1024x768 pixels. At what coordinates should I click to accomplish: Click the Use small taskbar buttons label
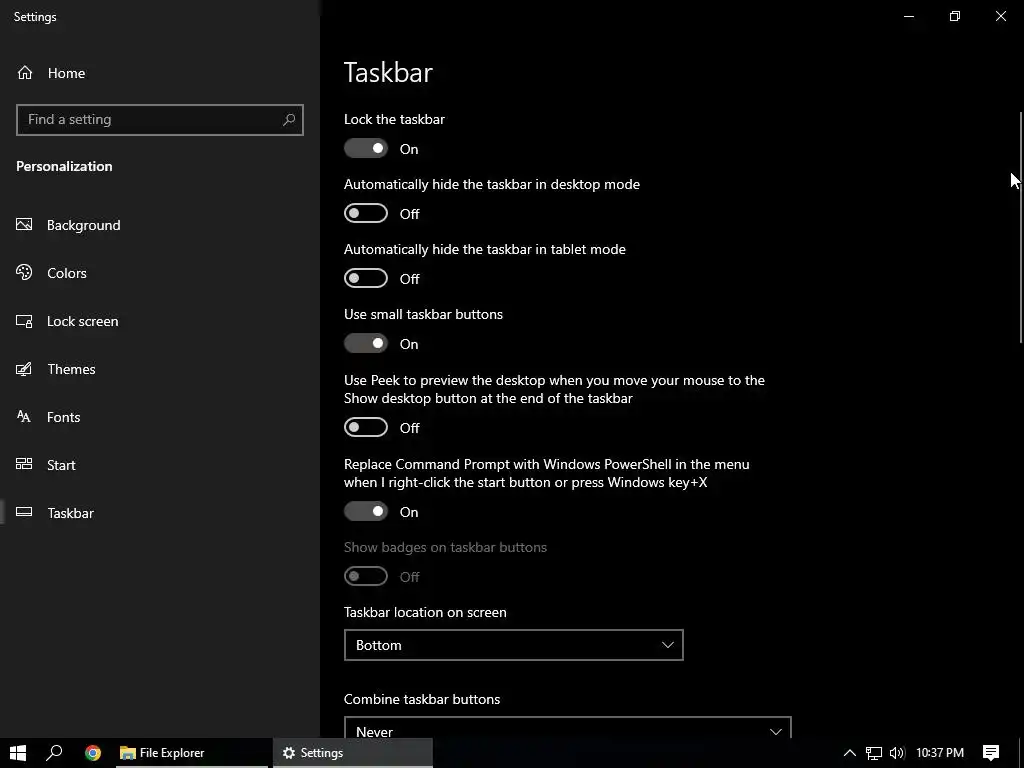pos(423,314)
